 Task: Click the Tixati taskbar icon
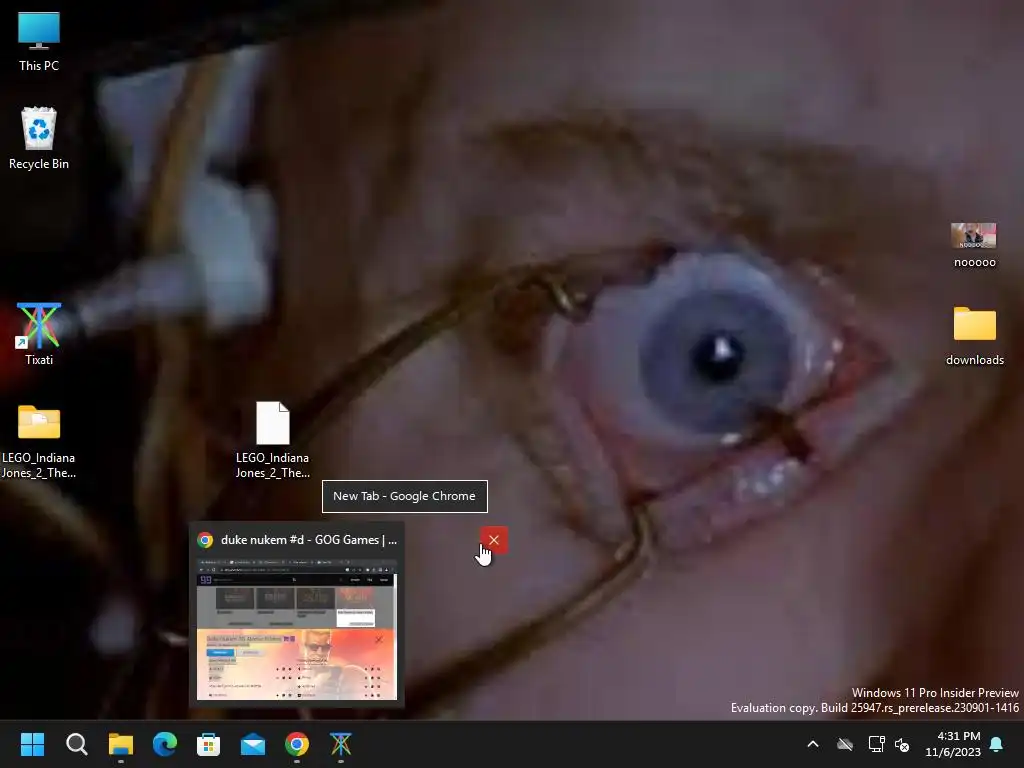(341, 744)
